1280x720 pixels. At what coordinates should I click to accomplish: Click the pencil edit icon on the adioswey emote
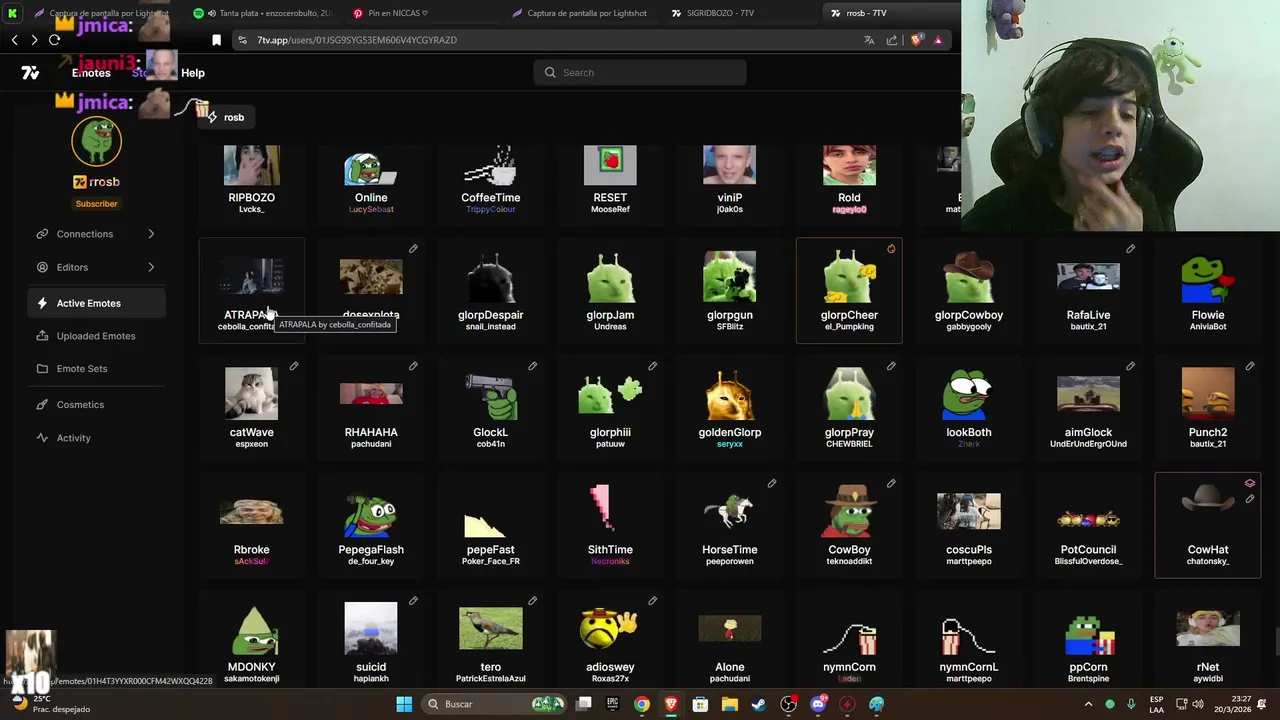pyautogui.click(x=652, y=601)
